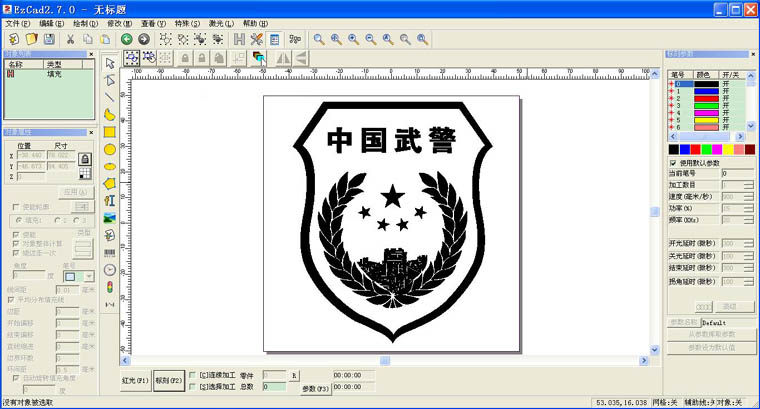This screenshot has height=409, width=760.
Task: Click the R reset count button
Action: (294, 376)
